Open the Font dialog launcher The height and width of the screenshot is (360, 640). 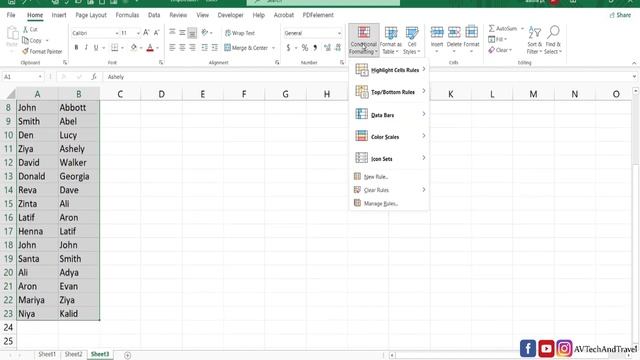(x=161, y=62)
